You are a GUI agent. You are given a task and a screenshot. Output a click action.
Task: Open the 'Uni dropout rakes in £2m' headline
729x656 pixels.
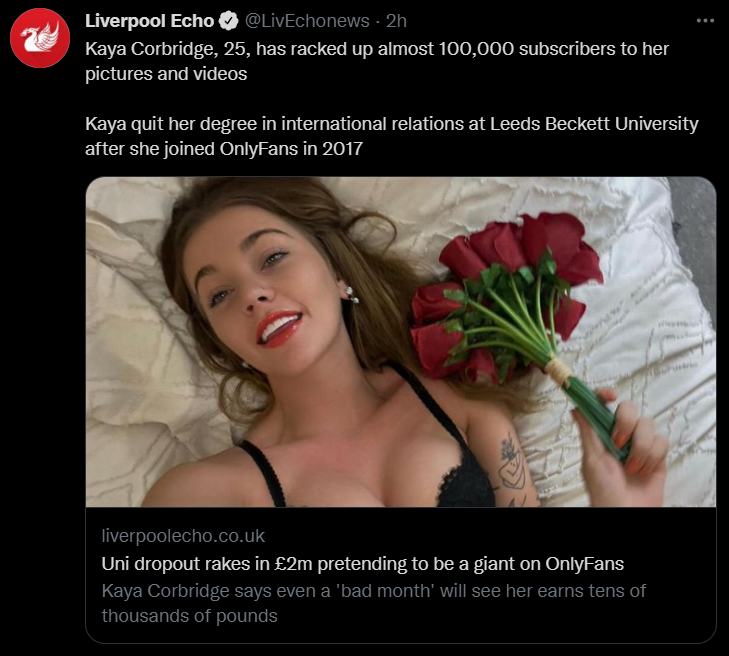tap(362, 563)
